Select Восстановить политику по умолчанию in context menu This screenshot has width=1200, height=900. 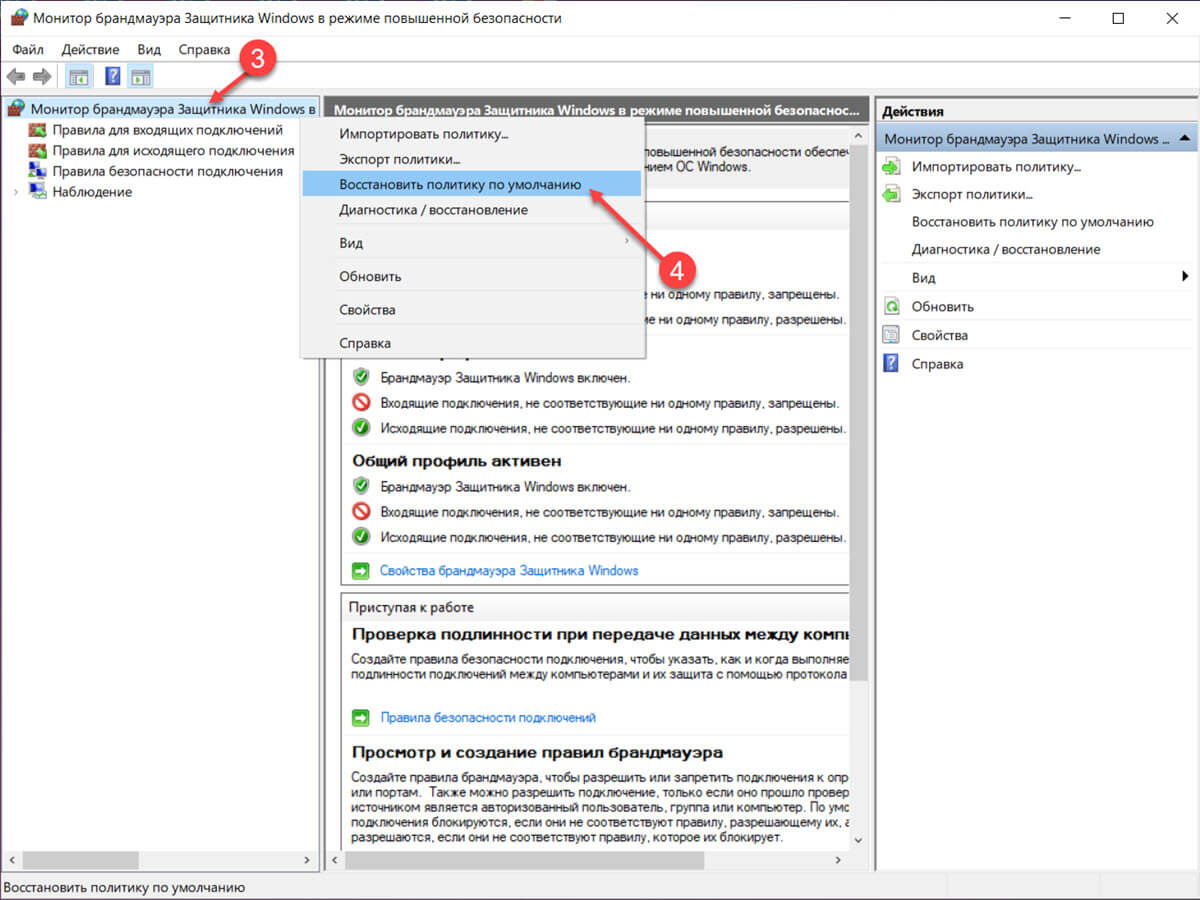coord(460,185)
